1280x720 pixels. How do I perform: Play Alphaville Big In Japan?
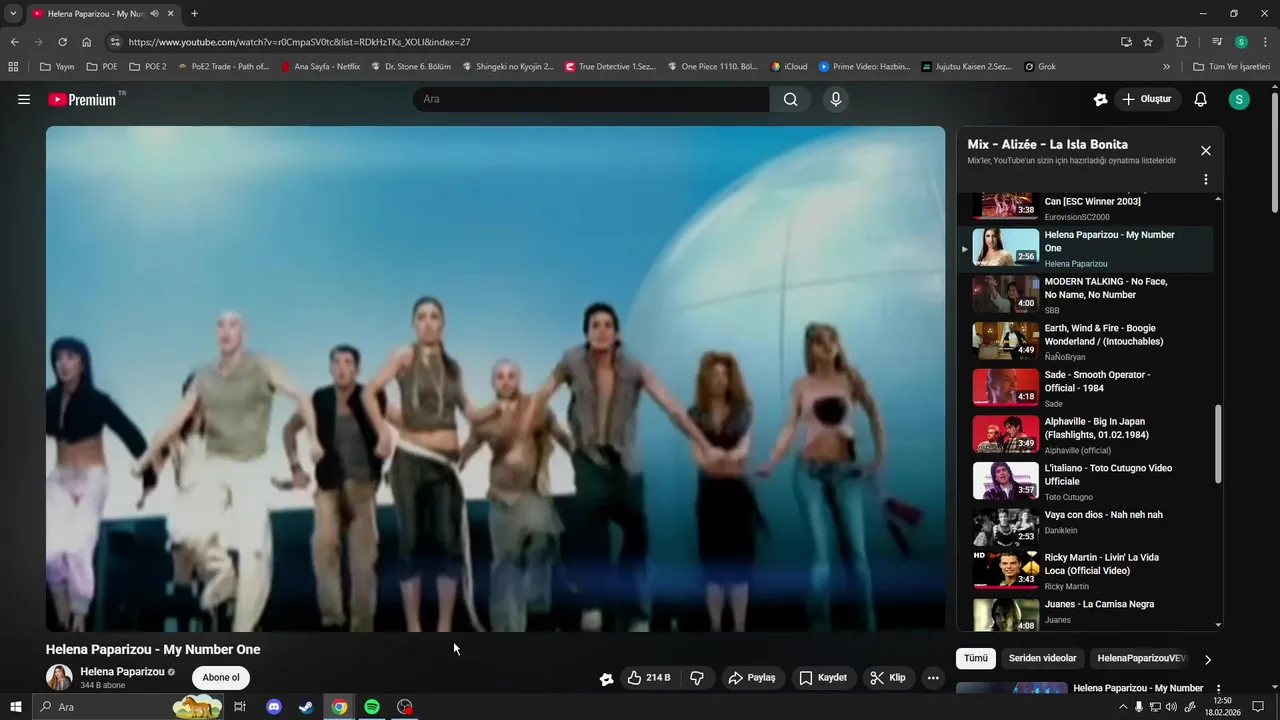tap(1085, 435)
